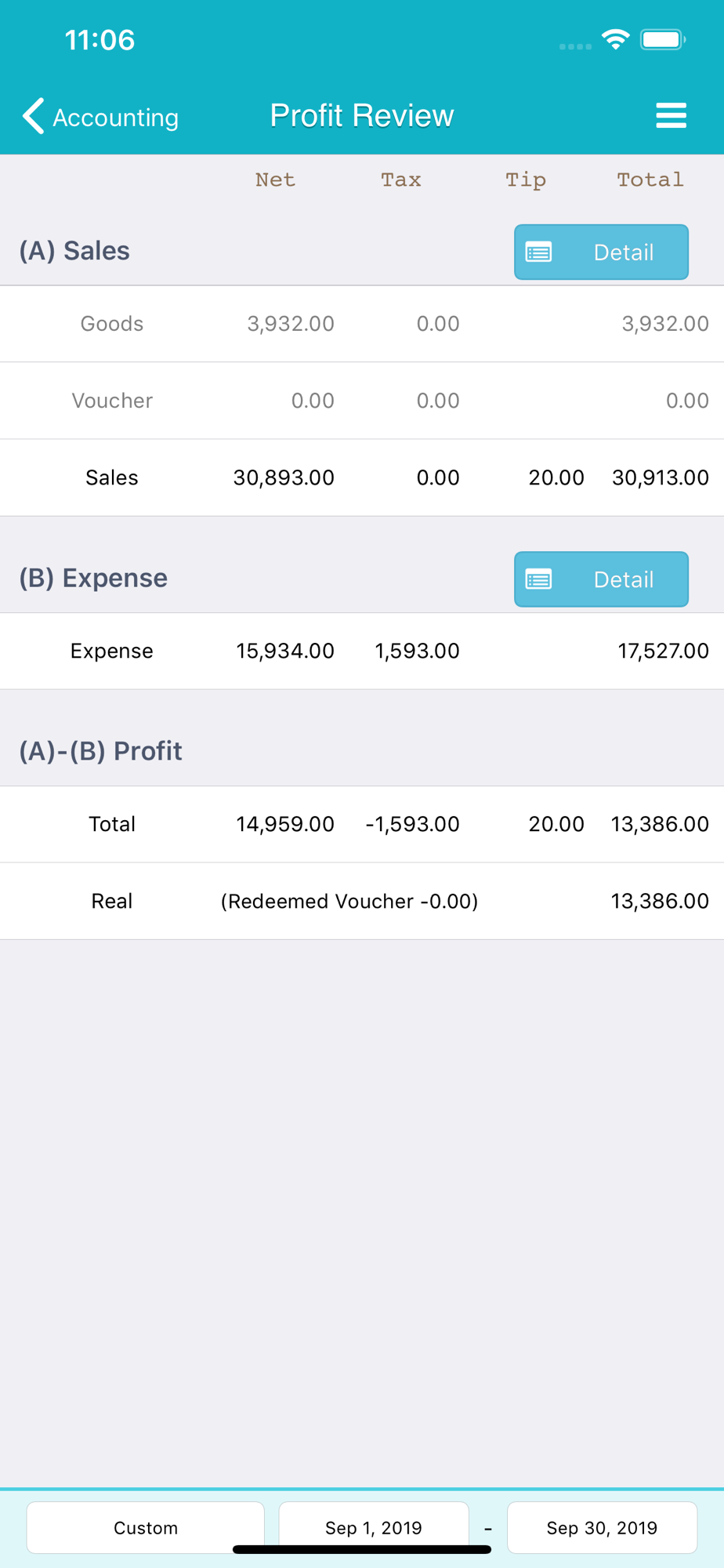
Task: Change the end date Sep 30, 2019
Action: (602, 1527)
